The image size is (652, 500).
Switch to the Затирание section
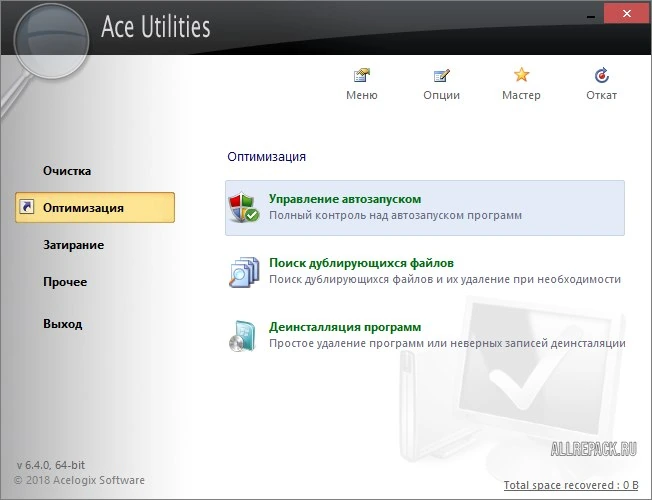click(74, 245)
